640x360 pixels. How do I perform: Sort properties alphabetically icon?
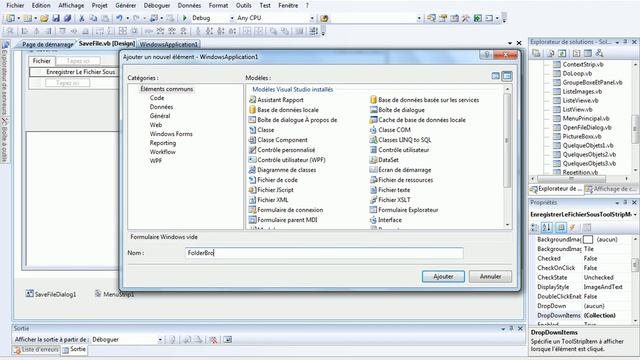pos(547,228)
